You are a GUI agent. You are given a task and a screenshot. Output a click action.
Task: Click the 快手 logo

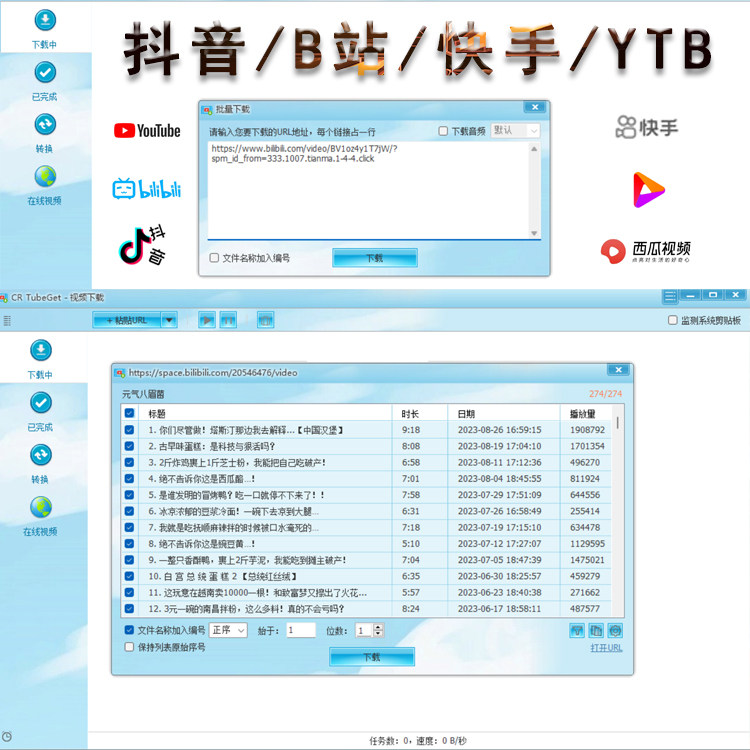click(647, 127)
